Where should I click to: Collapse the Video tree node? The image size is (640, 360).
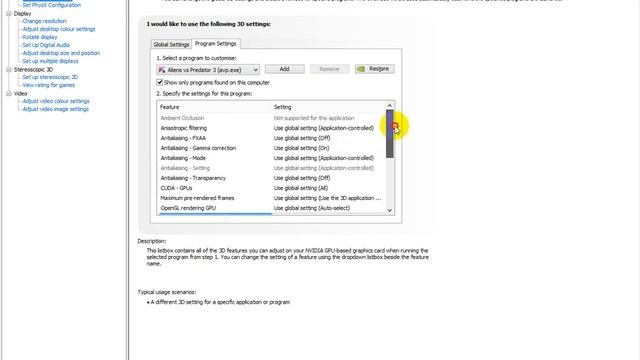pos(9,93)
